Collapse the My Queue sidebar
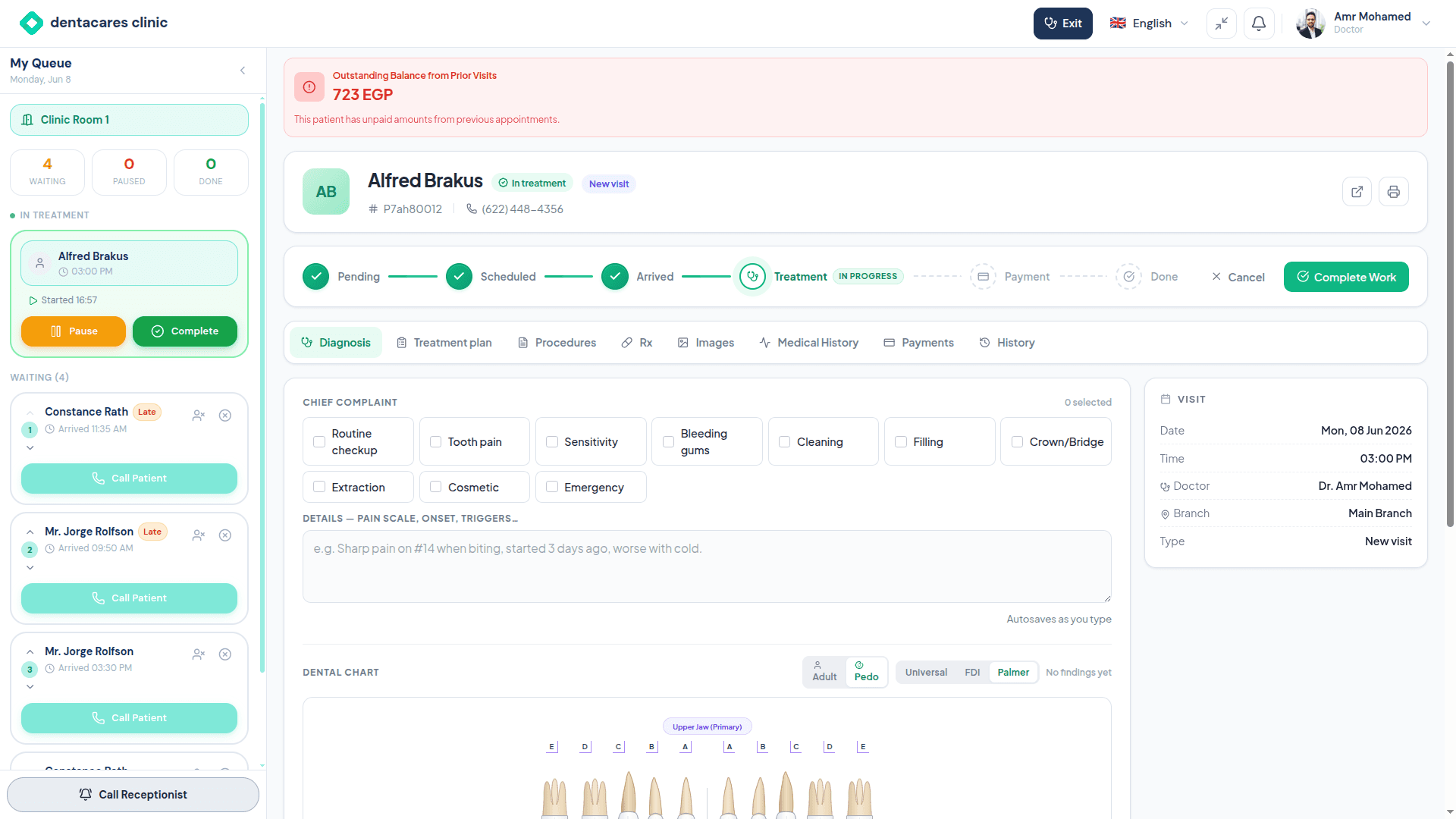 243,71
